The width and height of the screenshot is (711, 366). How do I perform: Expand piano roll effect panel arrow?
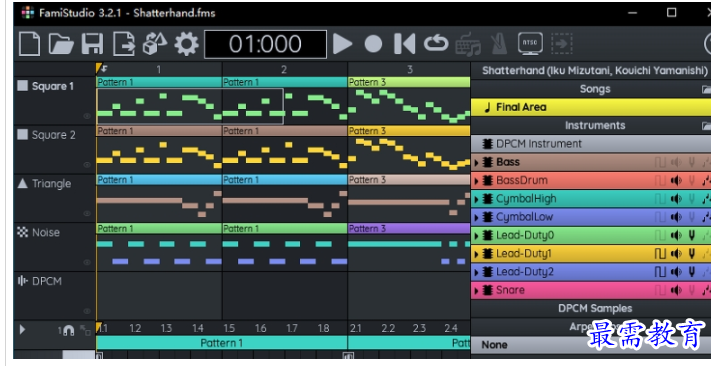22,330
